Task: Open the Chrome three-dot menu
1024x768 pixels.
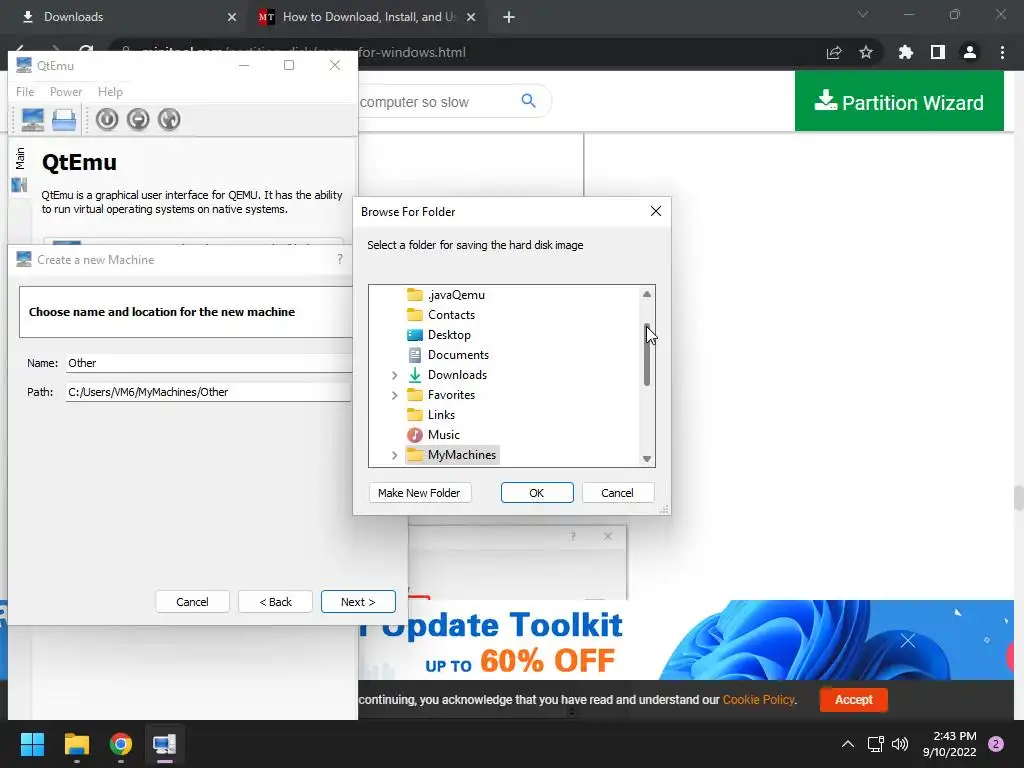Action: click(1002, 53)
